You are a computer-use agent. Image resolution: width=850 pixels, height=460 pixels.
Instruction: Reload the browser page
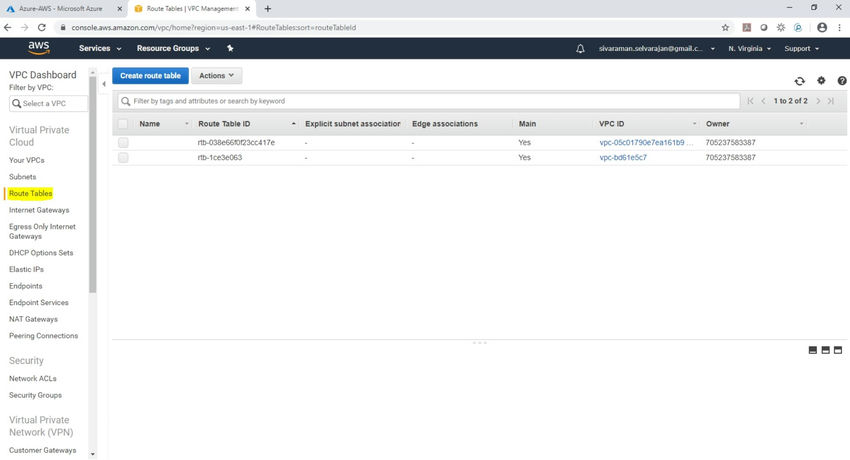point(42,27)
